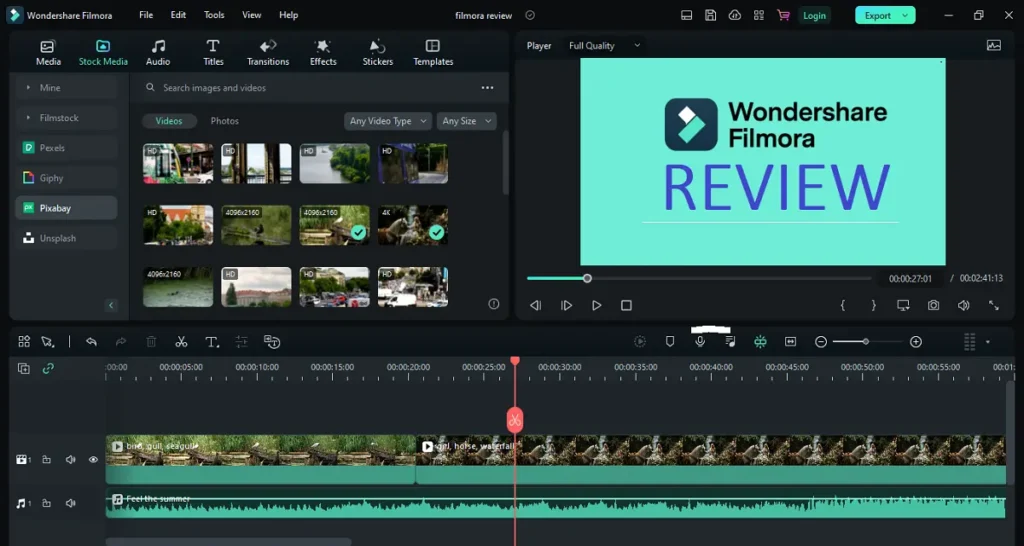Open the Any Size dropdown

click(x=466, y=121)
